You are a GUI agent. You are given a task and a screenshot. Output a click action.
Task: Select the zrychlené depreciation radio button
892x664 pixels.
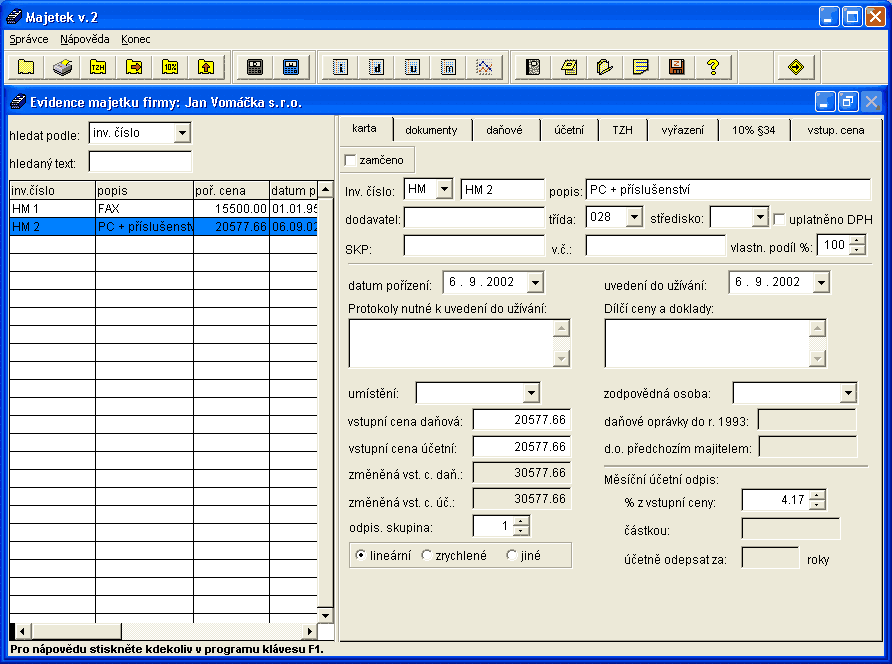click(x=428, y=555)
